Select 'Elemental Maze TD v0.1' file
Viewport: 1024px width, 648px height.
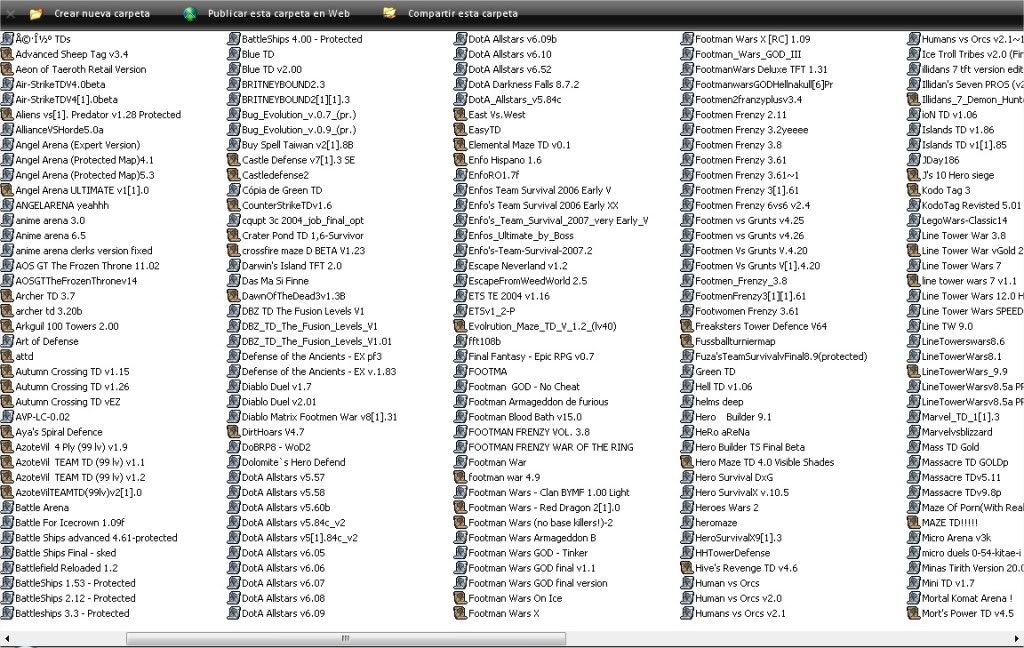tap(519, 145)
